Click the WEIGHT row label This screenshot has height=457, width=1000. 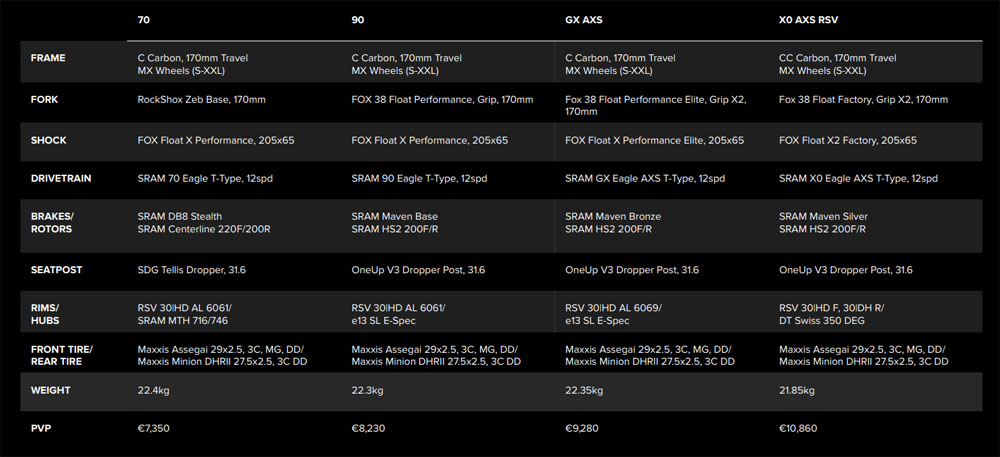[50, 390]
